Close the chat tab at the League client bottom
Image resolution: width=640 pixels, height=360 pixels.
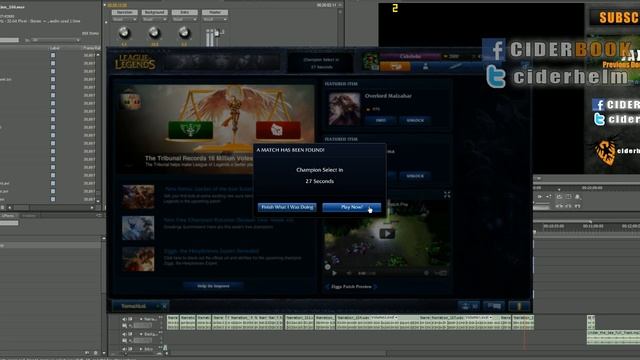(x=164, y=306)
